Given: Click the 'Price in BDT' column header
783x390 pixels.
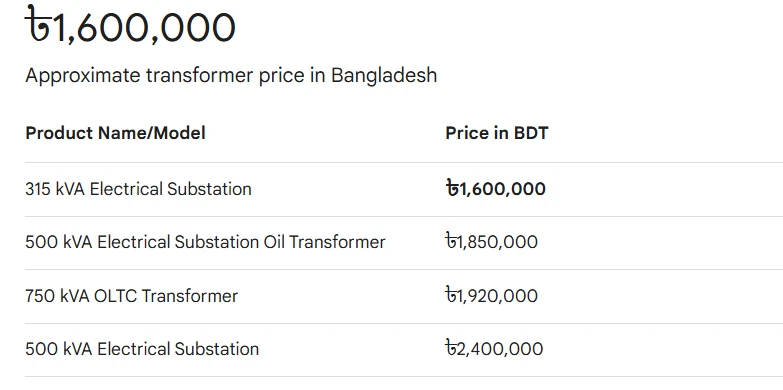Looking at the screenshot, I should click(497, 133).
